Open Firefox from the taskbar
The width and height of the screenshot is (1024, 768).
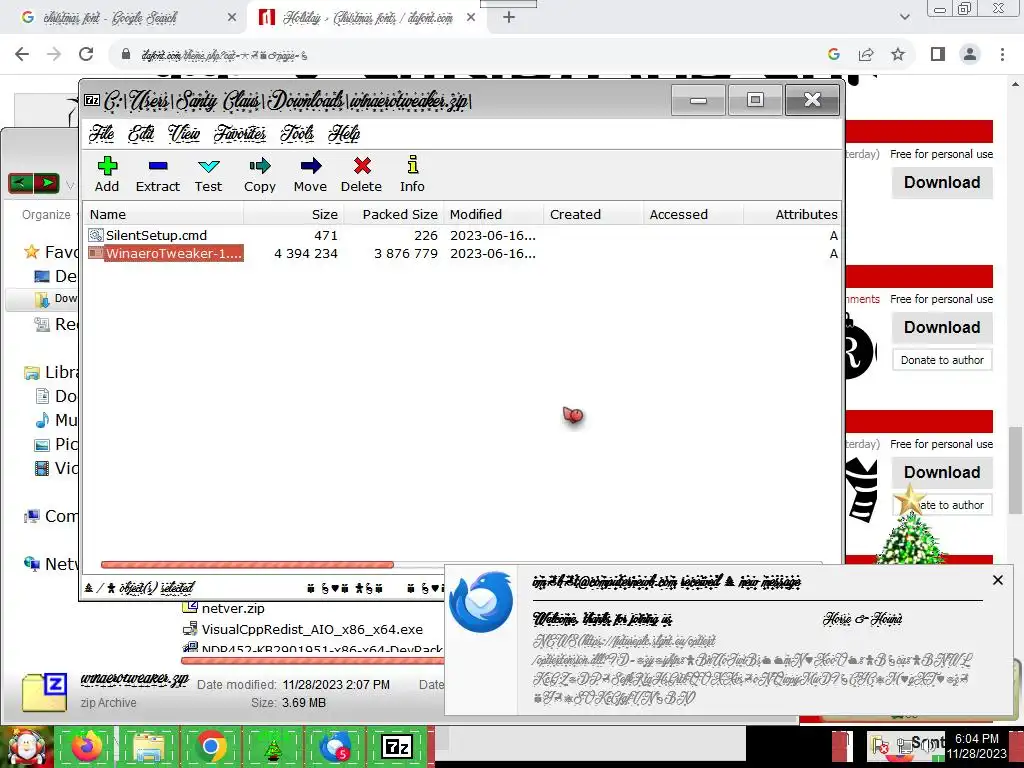pos(87,746)
